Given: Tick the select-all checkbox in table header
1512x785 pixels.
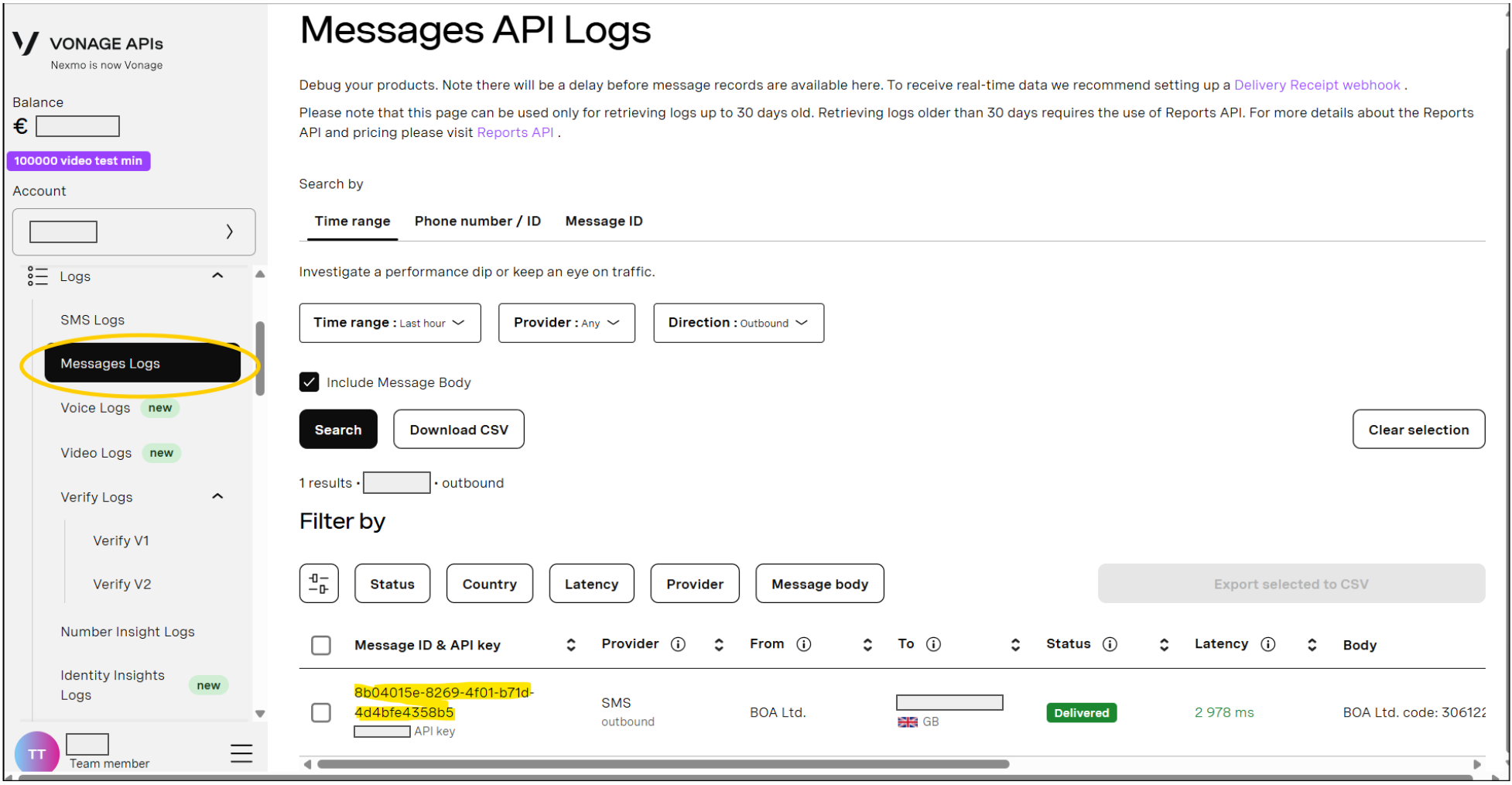Looking at the screenshot, I should pyautogui.click(x=321, y=645).
